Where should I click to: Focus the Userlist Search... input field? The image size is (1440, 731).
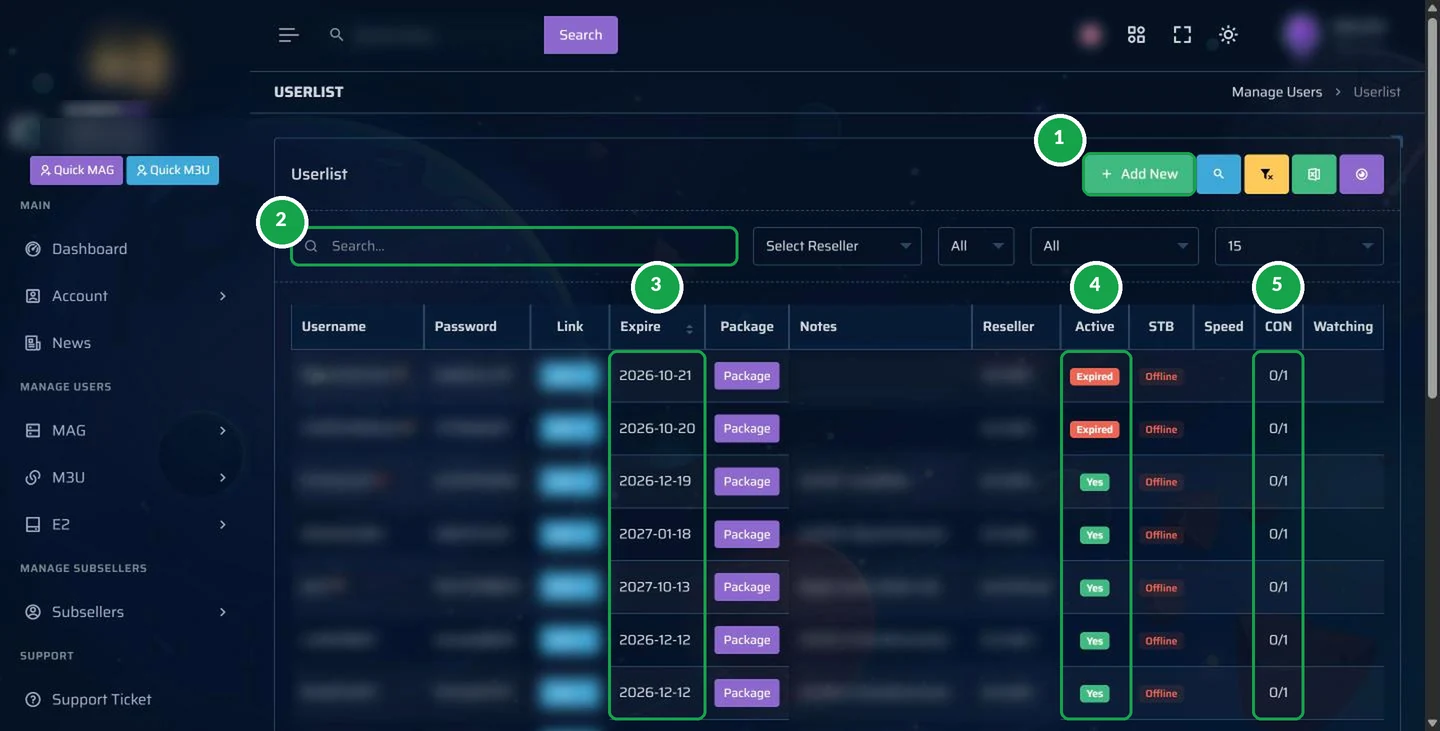coord(514,246)
